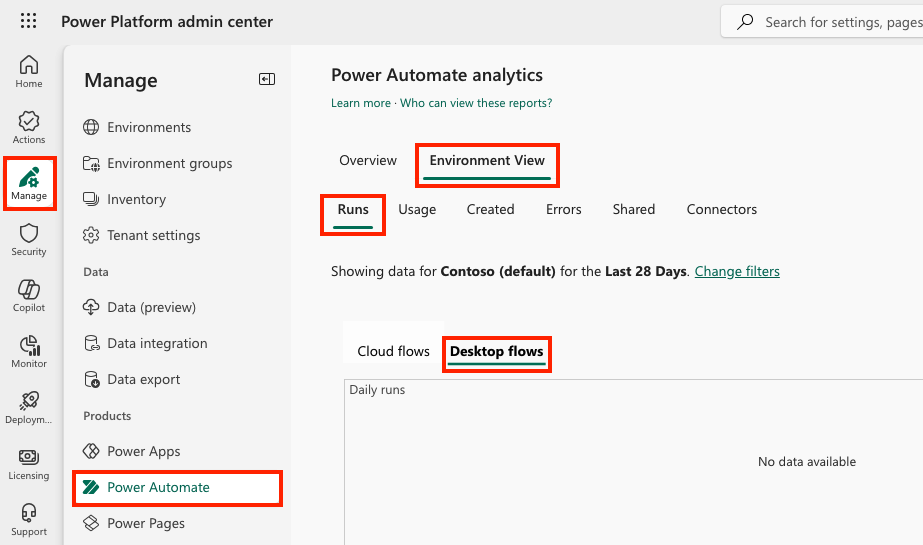Viewport: 923px width, 545px height.
Task: Open Actions in the left rail
Action: (x=29, y=127)
